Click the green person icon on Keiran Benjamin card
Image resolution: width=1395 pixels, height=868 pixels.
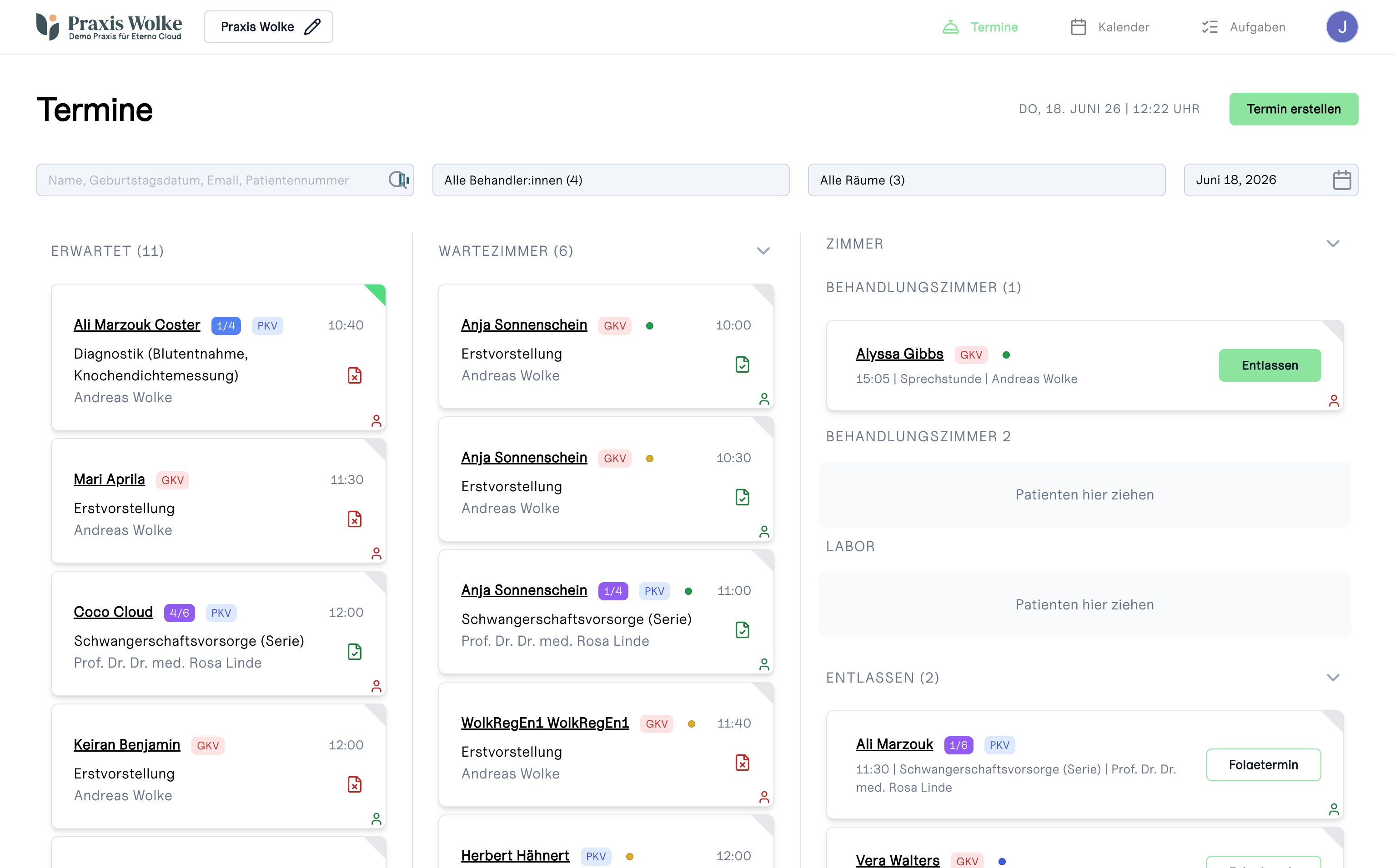coord(376,818)
